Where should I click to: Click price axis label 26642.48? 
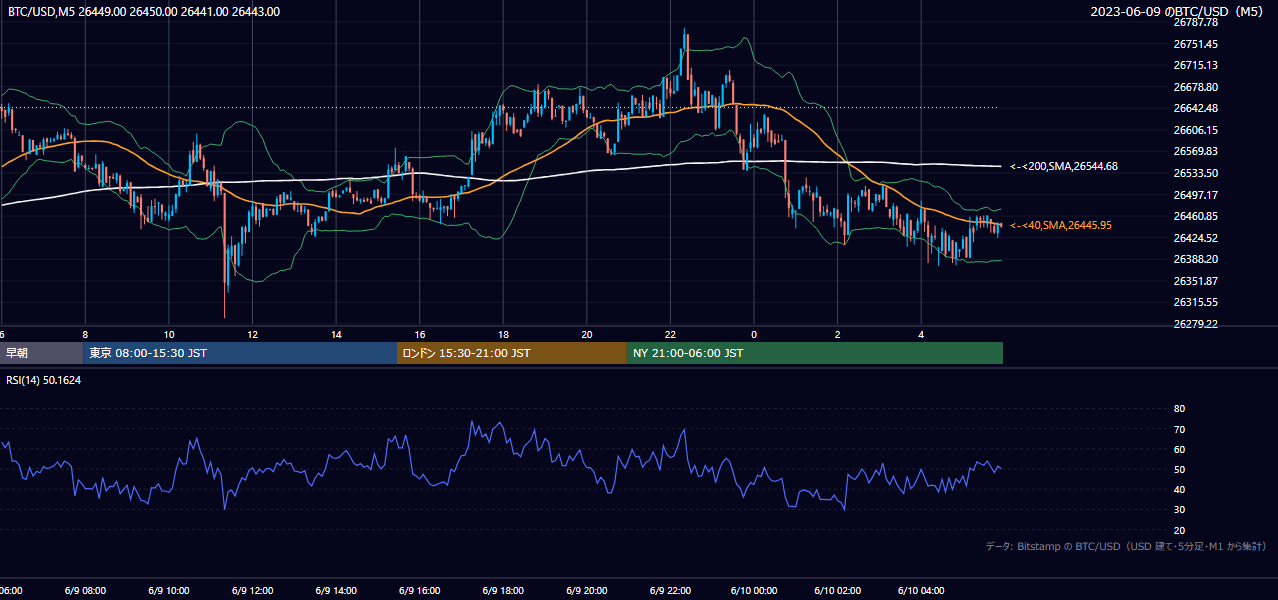click(1195, 108)
